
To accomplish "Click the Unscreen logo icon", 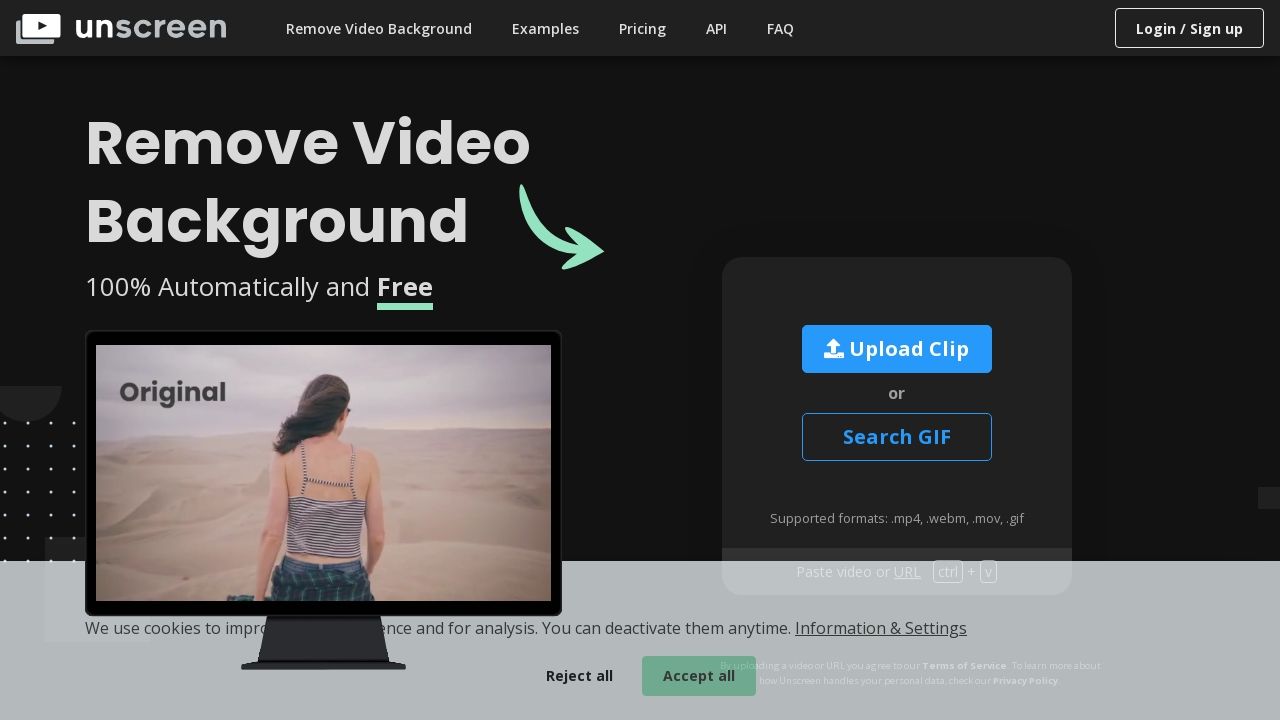I will 38,28.
